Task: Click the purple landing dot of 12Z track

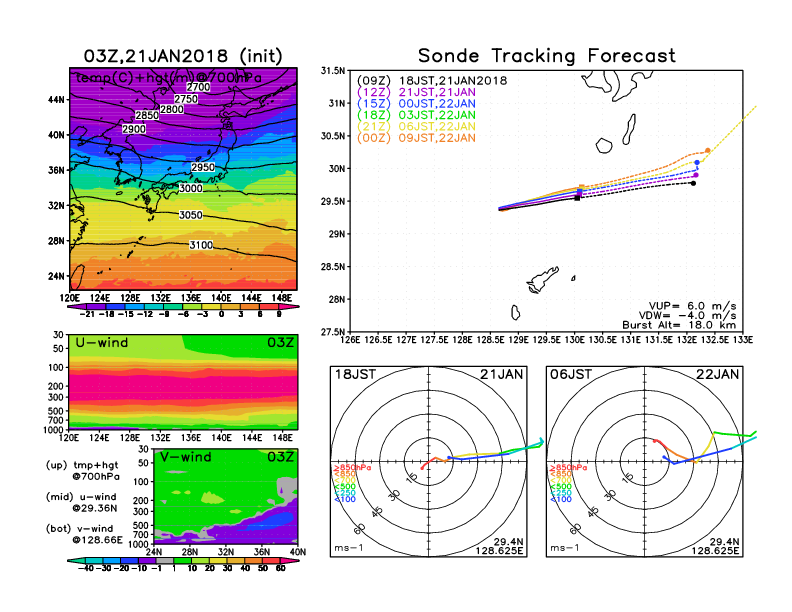Action: tap(696, 175)
